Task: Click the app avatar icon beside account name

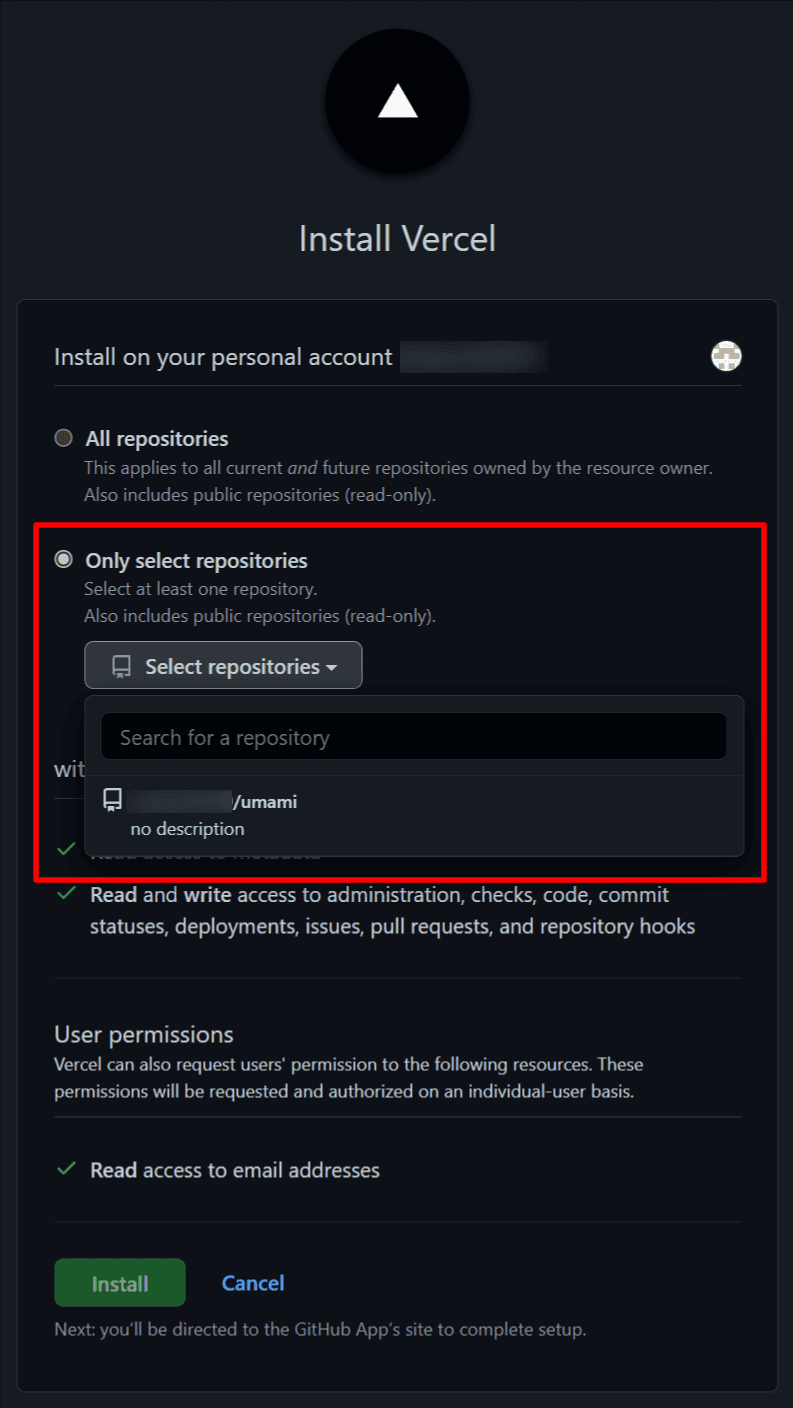Action: (x=726, y=356)
